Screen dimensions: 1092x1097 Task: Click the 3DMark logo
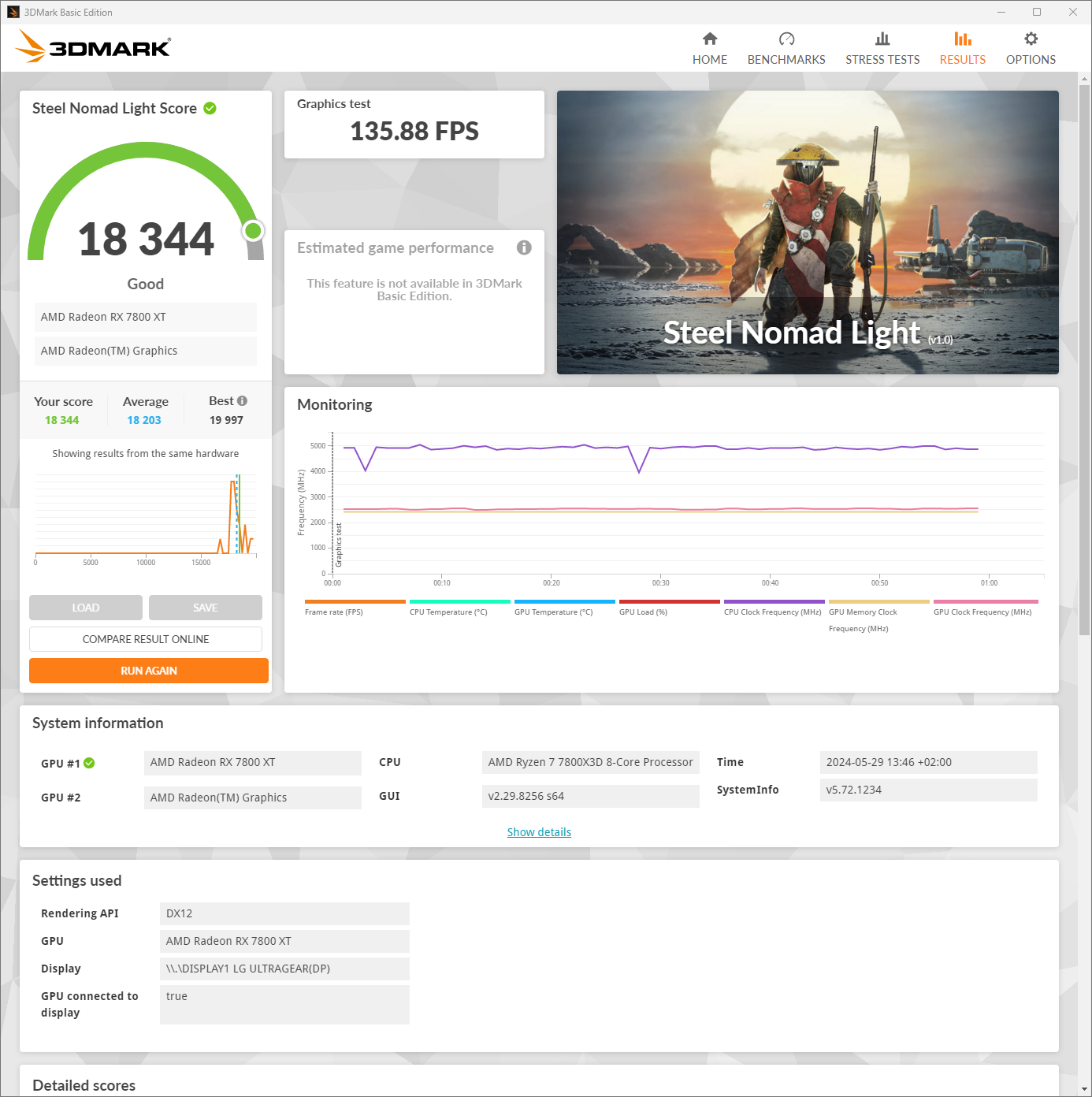pyautogui.click(x=93, y=46)
